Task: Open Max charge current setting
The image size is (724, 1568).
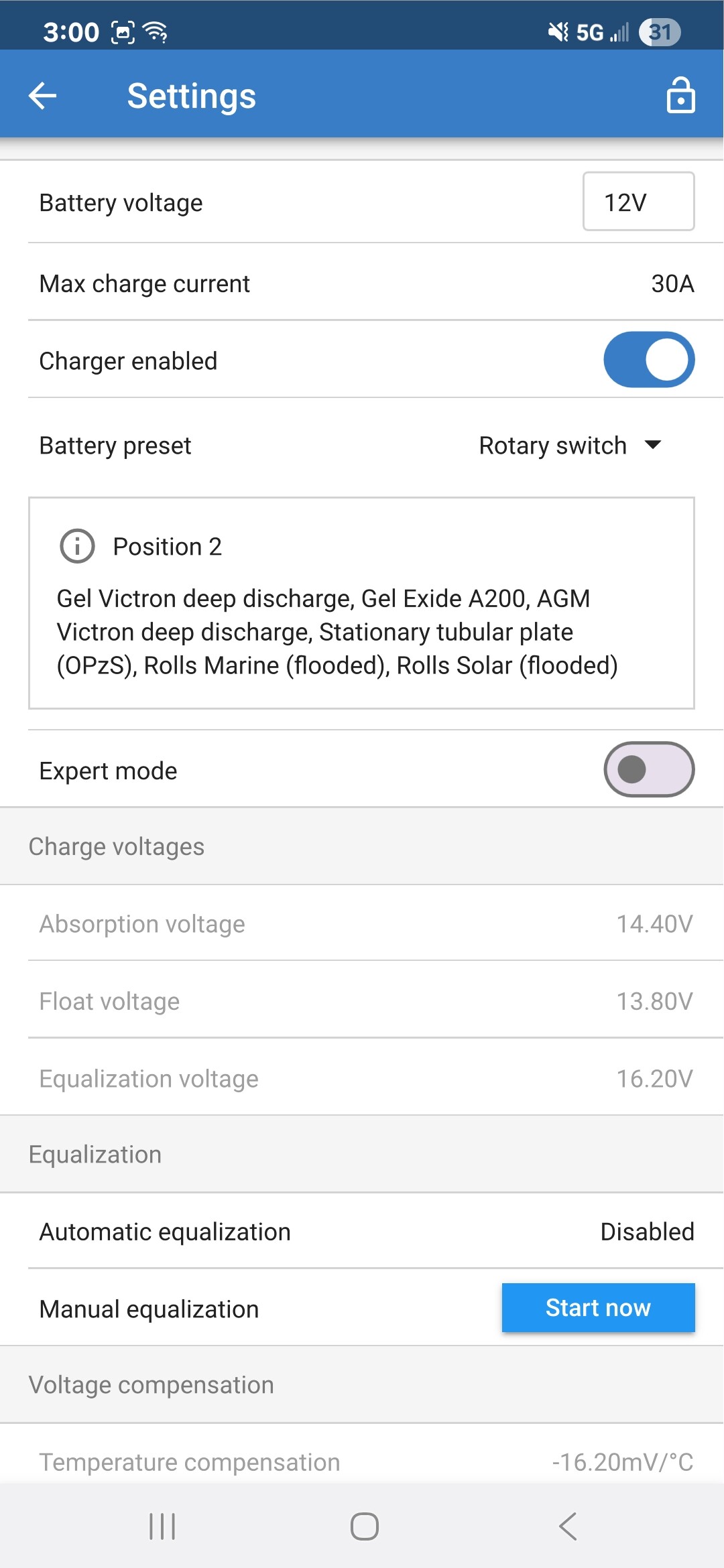Action: click(362, 283)
